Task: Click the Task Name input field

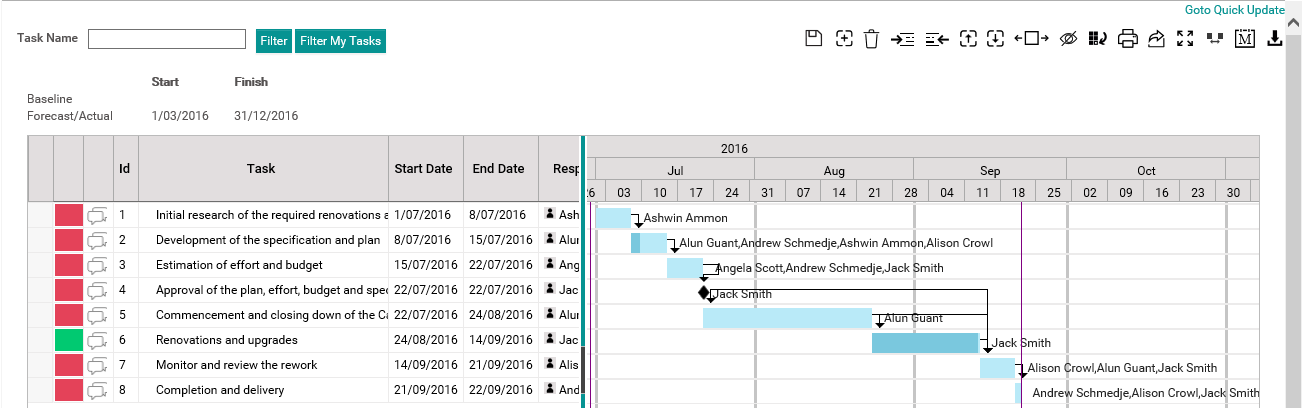Action: pyautogui.click(x=167, y=39)
